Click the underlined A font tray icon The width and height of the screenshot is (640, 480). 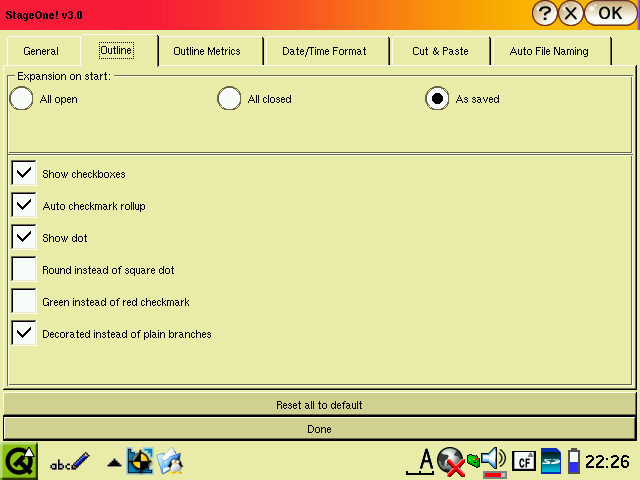click(420, 462)
